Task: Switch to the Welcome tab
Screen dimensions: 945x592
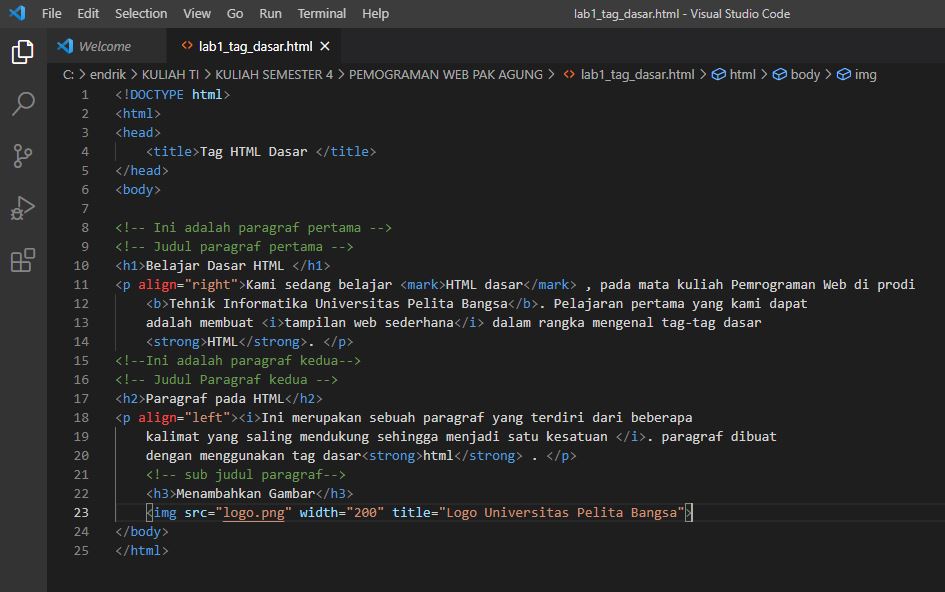Action: point(103,46)
